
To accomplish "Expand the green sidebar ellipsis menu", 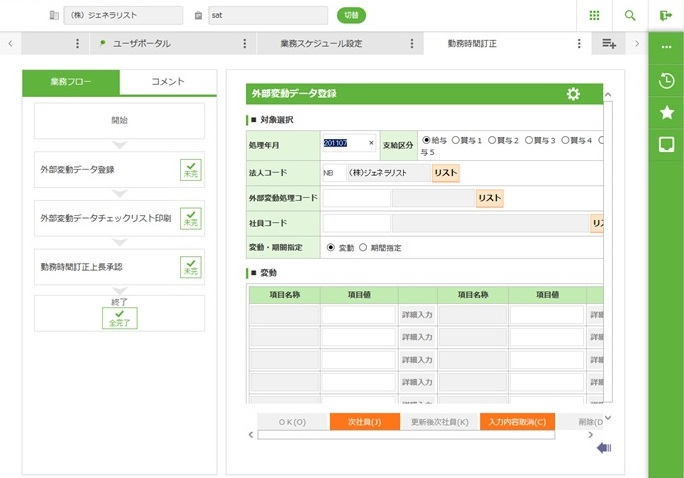I will pos(666,46).
